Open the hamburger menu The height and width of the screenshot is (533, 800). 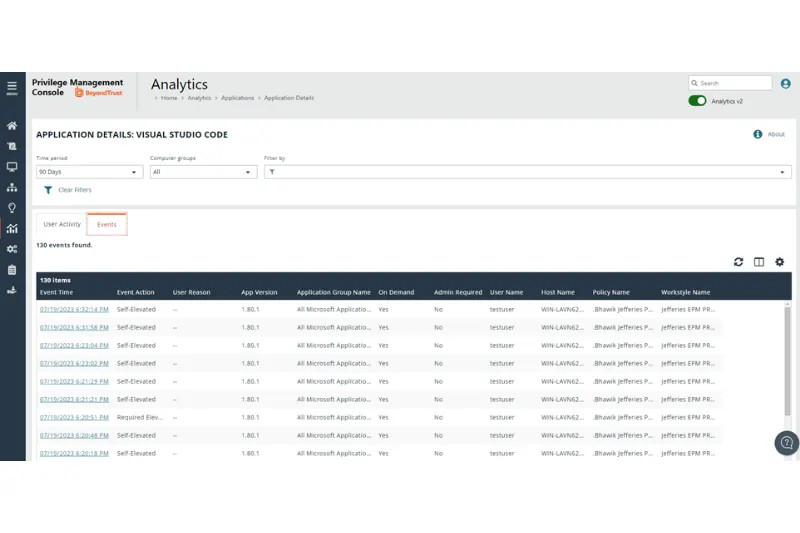[12, 88]
